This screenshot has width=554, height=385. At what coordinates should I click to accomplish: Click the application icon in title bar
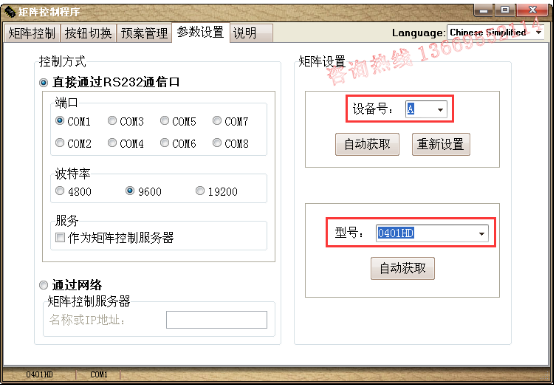(10, 12)
